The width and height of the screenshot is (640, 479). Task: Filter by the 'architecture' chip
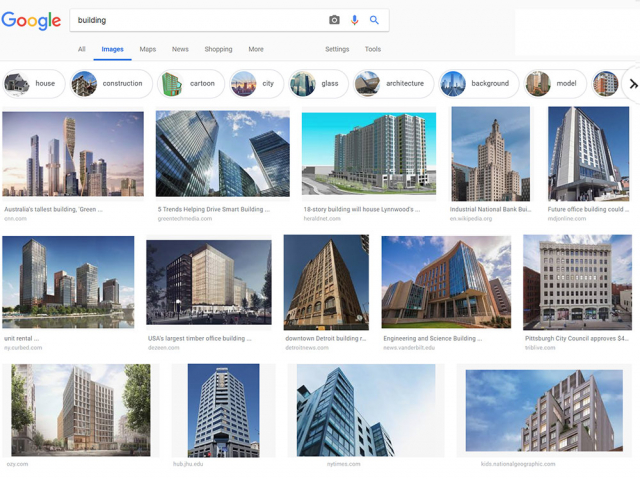[x=393, y=83]
